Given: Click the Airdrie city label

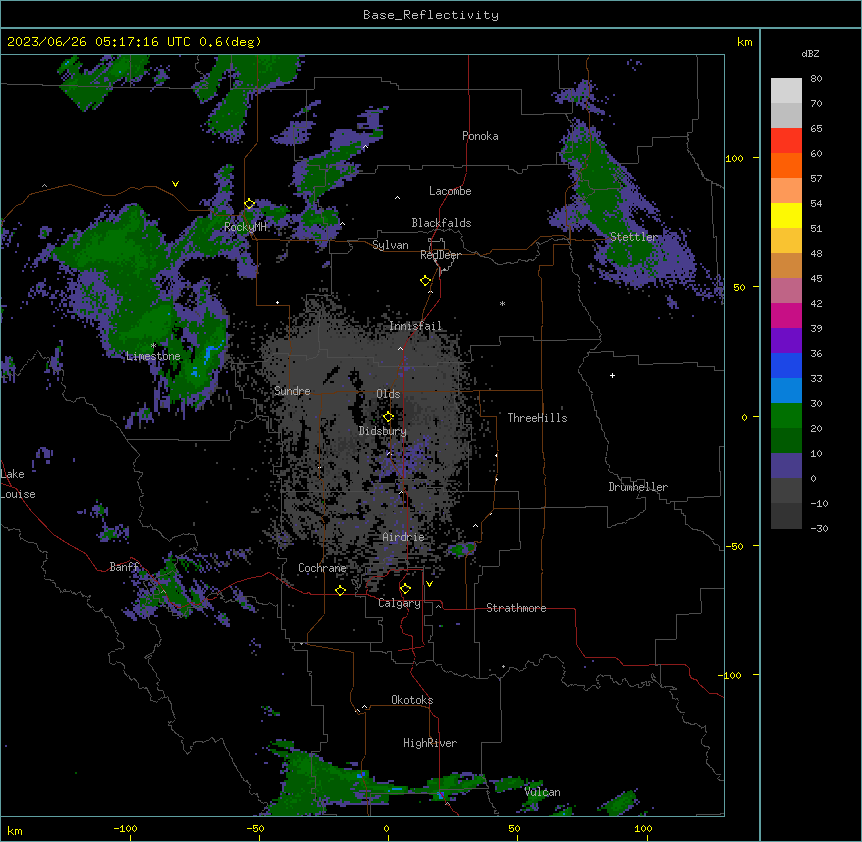Looking at the screenshot, I should tap(403, 537).
